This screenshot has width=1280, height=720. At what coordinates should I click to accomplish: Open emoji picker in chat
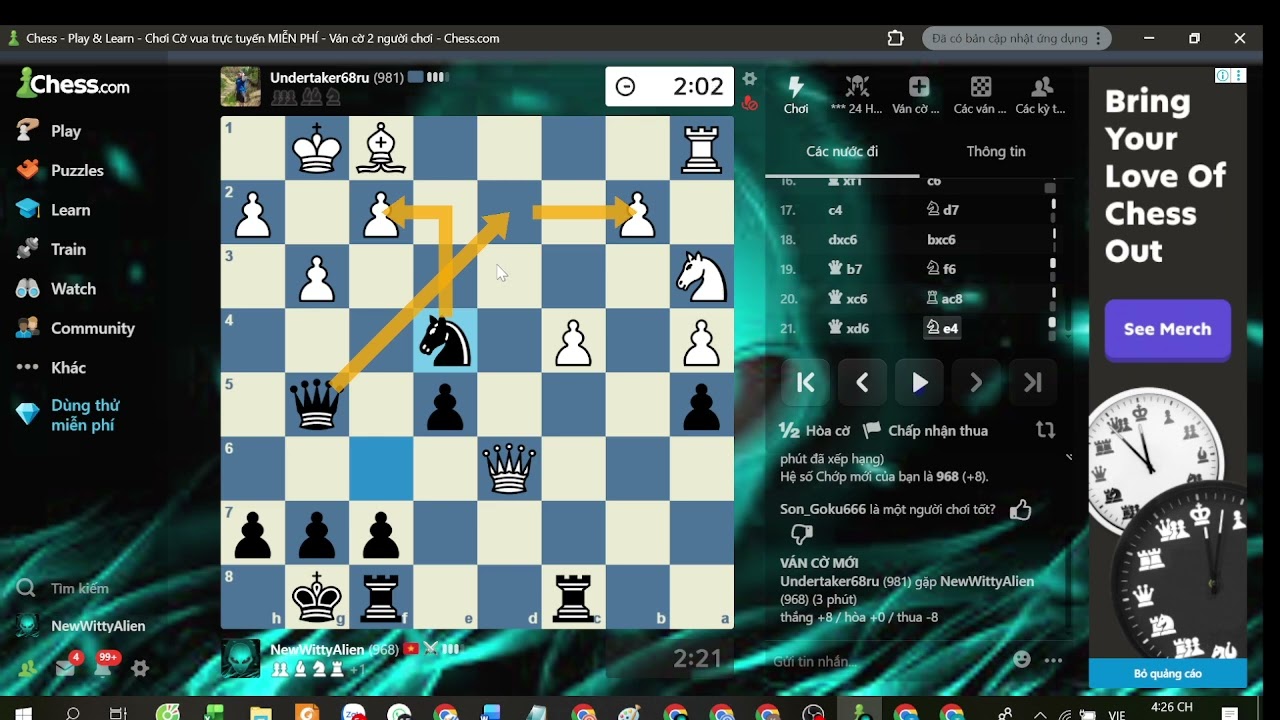(x=1021, y=660)
